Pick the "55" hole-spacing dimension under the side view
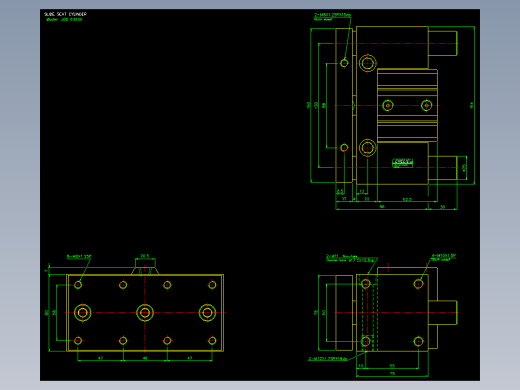 (392, 366)
